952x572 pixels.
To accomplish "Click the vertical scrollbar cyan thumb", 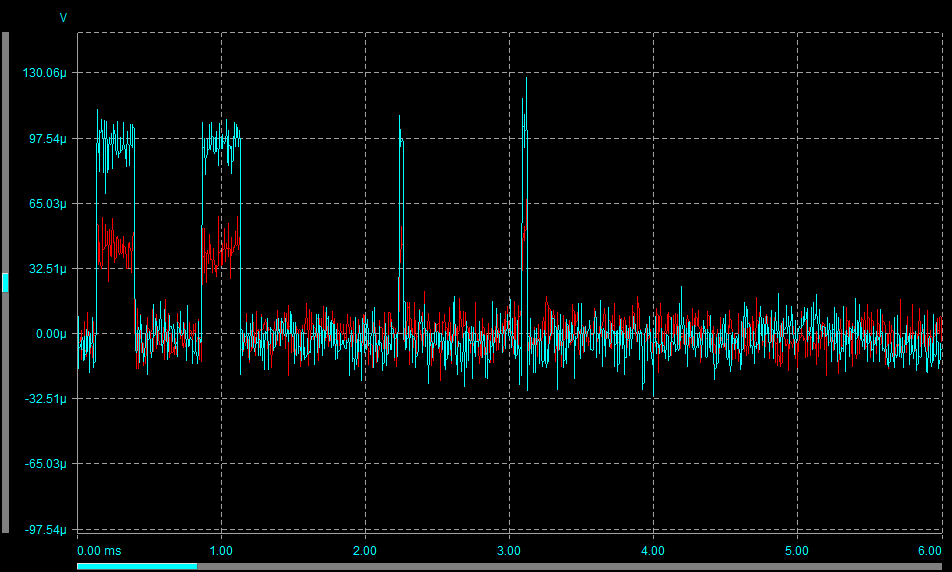I will tap(5, 282).
